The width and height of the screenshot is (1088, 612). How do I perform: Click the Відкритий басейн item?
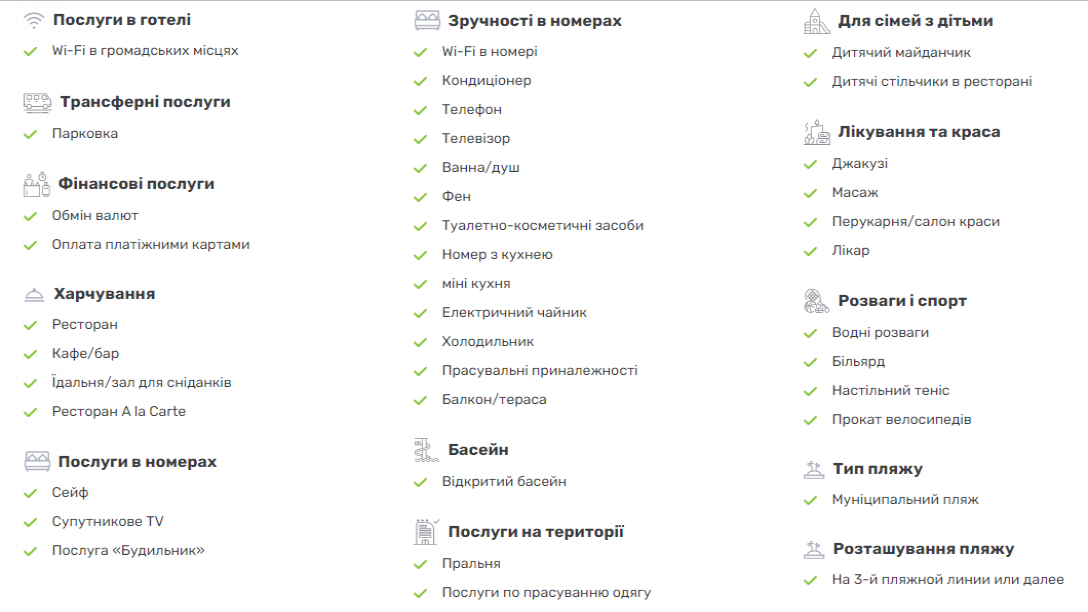pos(504,482)
